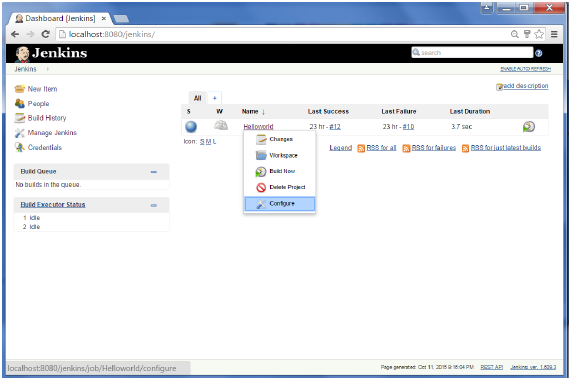Reload page with browser refresh icon
The height and width of the screenshot is (378, 569).
[45, 34]
